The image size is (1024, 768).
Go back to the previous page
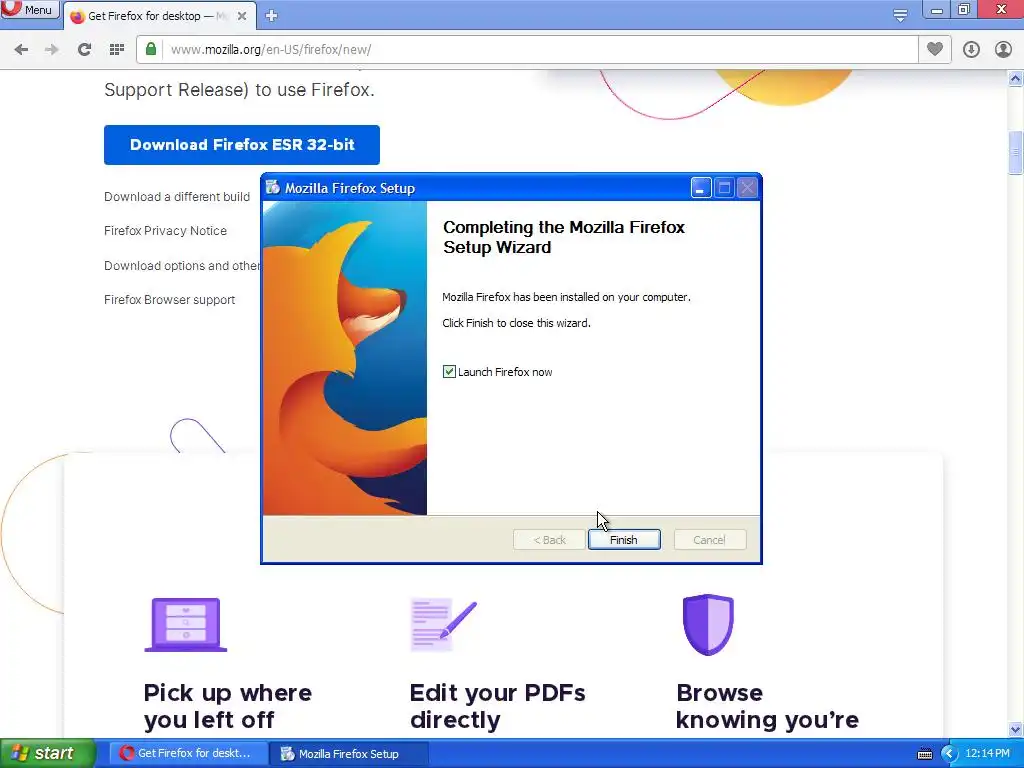(21, 50)
